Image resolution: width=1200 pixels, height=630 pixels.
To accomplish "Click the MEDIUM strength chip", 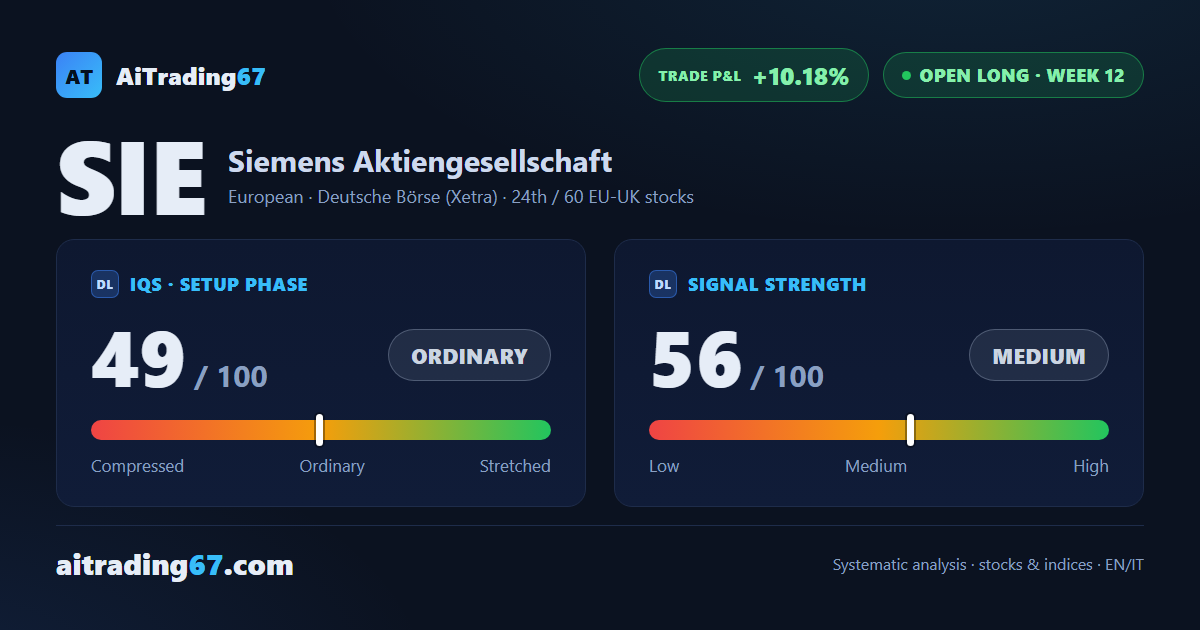I will coord(1039,355).
